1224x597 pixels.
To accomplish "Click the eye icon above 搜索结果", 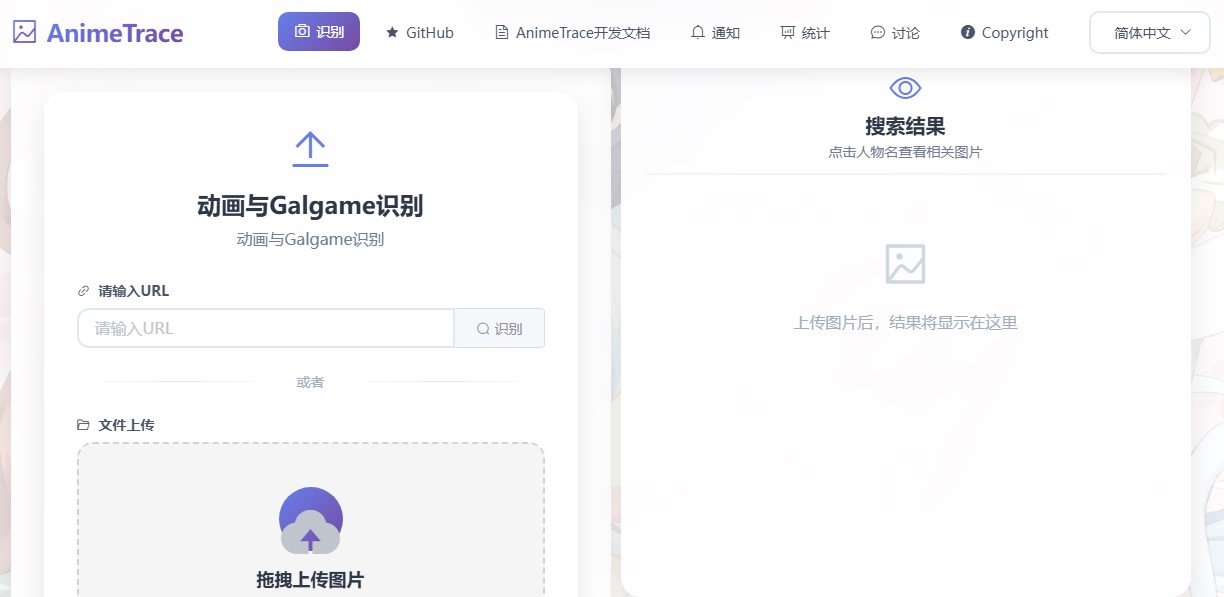I will coord(905,88).
